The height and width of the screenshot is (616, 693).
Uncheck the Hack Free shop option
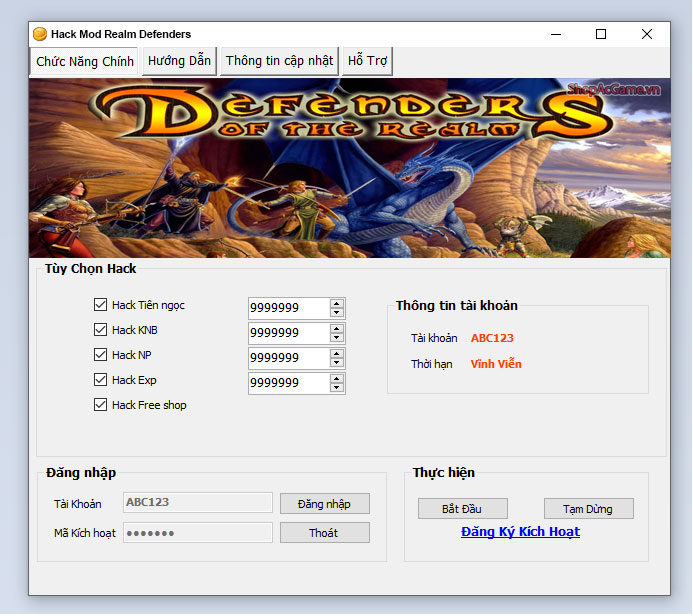pyautogui.click(x=100, y=405)
